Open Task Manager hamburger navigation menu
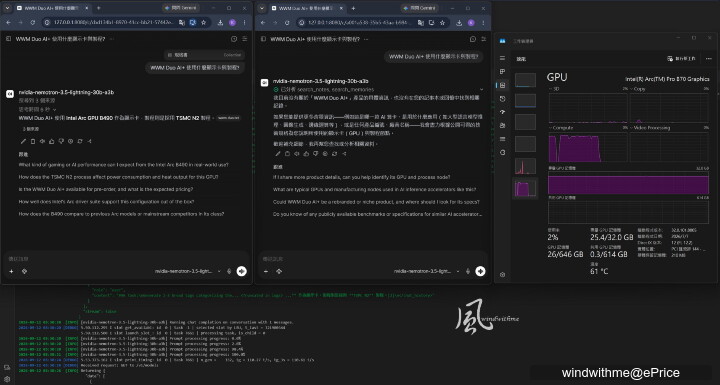720x385 pixels. point(502,58)
